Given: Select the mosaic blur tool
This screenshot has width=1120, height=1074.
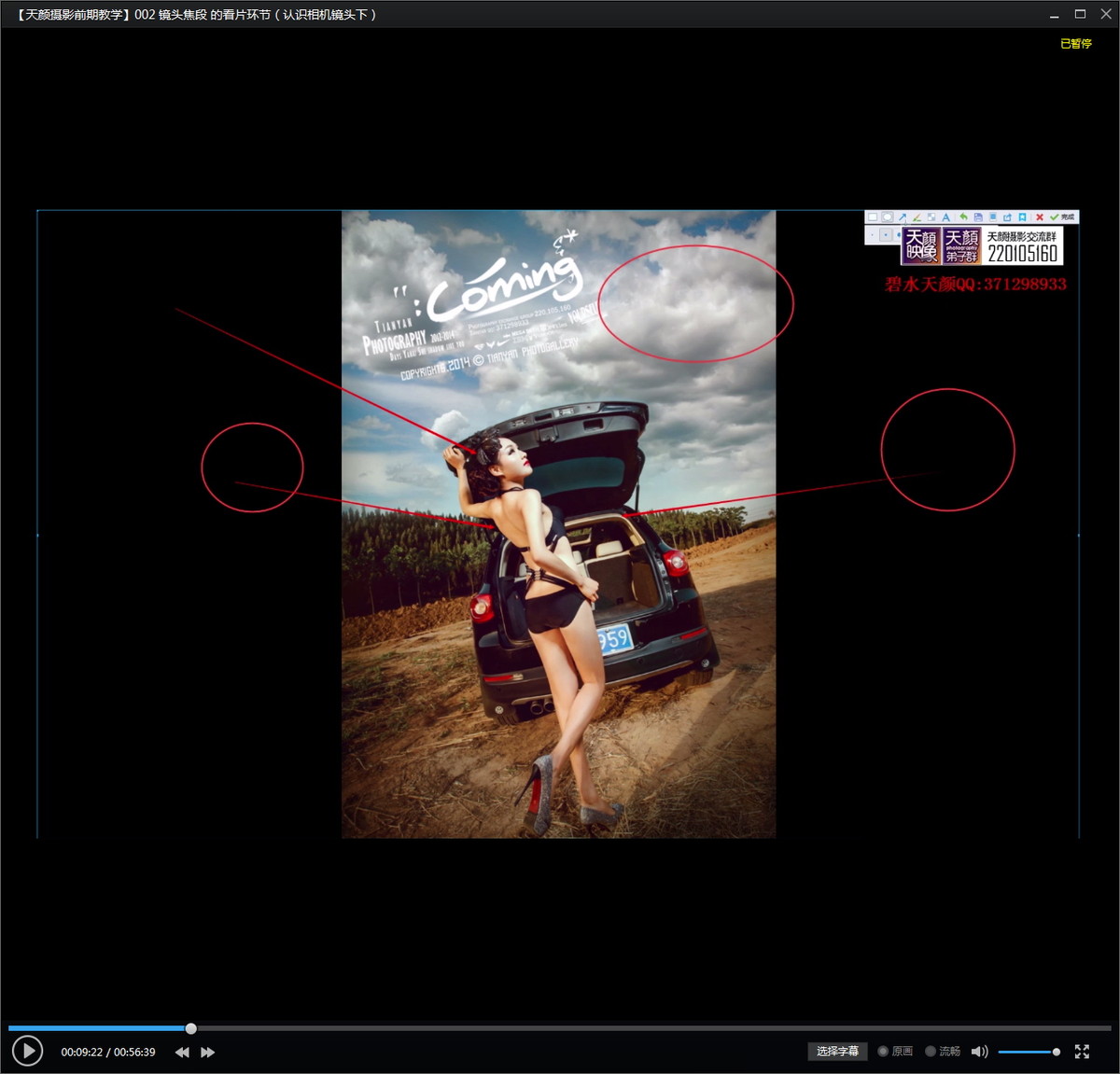Looking at the screenshot, I should (931, 217).
